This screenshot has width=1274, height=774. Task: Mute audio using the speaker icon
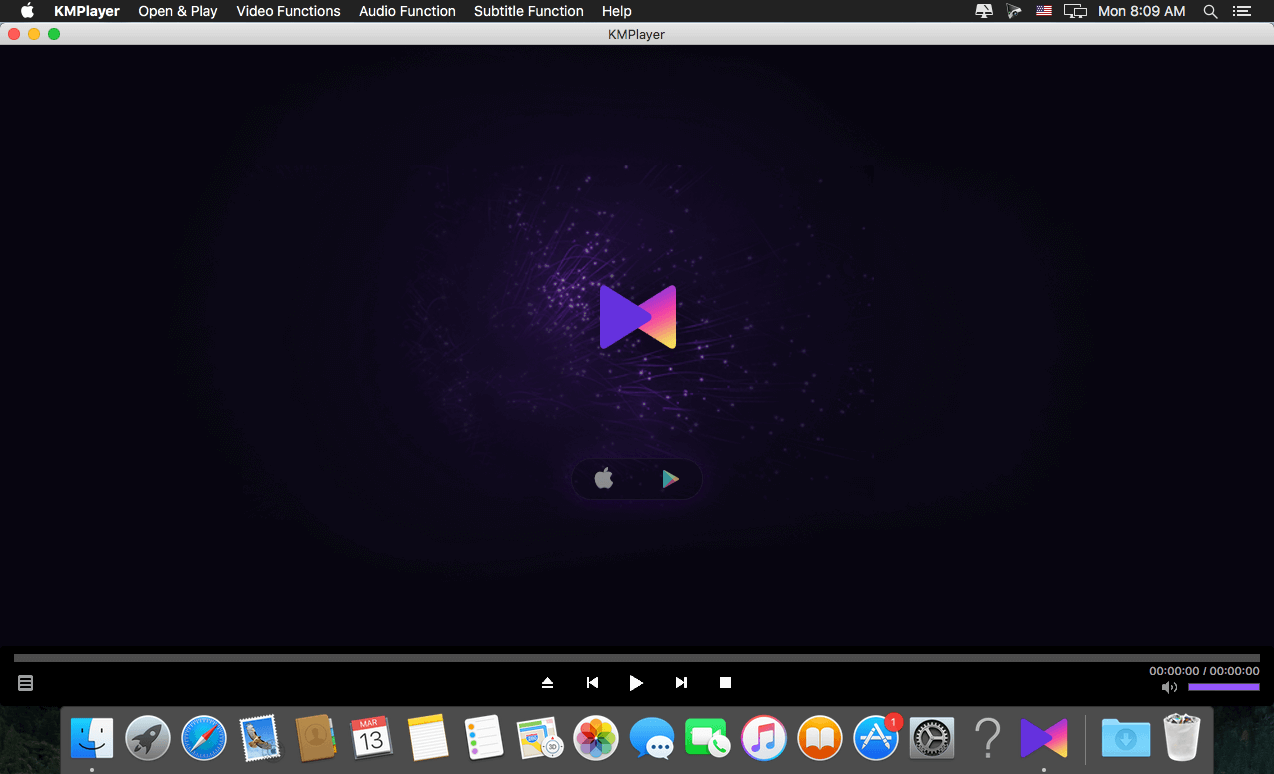(x=1169, y=687)
